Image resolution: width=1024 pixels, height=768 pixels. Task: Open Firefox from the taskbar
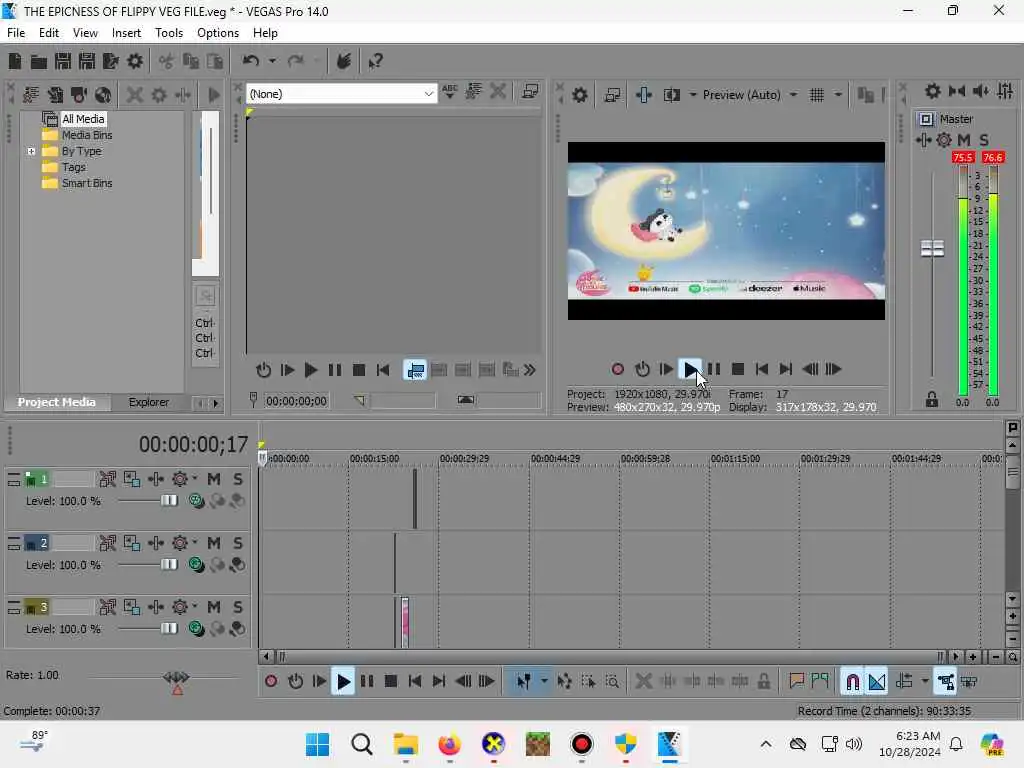[x=449, y=744]
